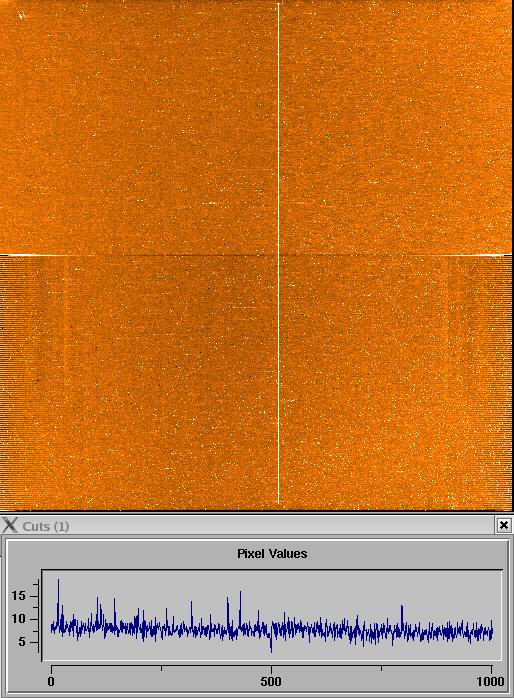Click where the vertical line crosses the horizontal seam
The width and height of the screenshot is (514, 698).
coord(279,255)
